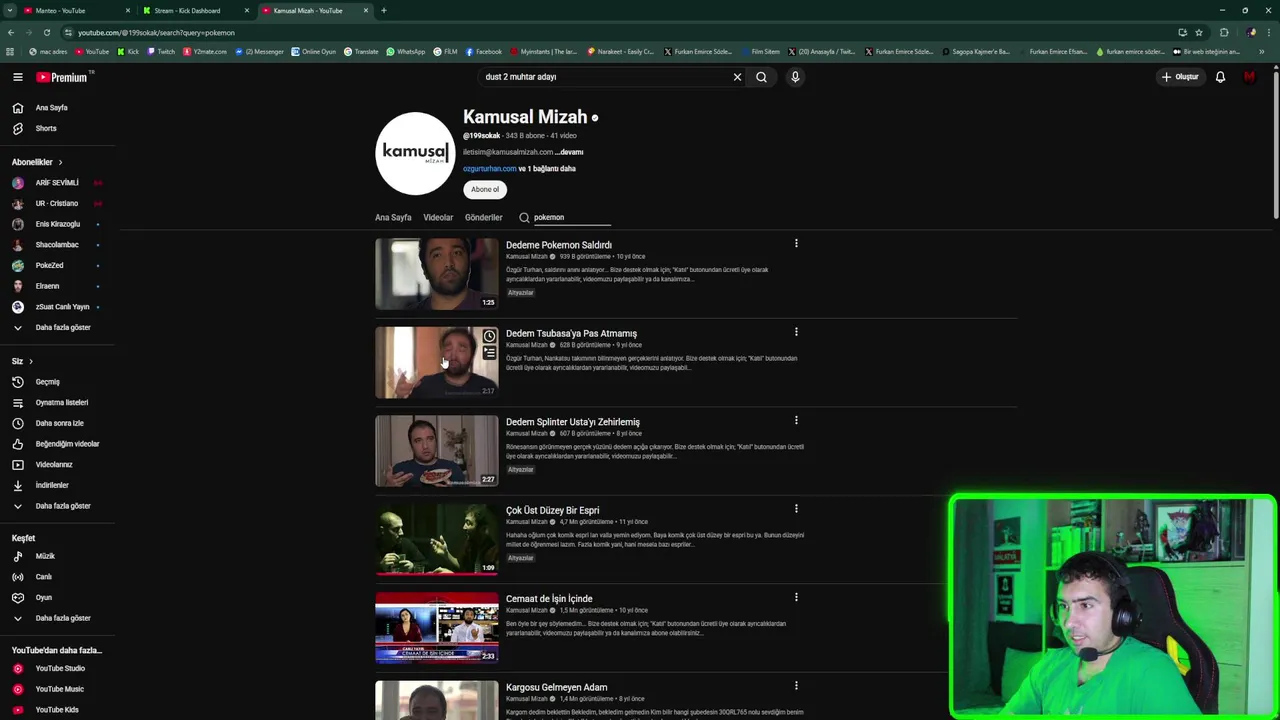Open YouTube Music in sidebar
This screenshot has height=720, width=1280.
[x=58, y=689]
